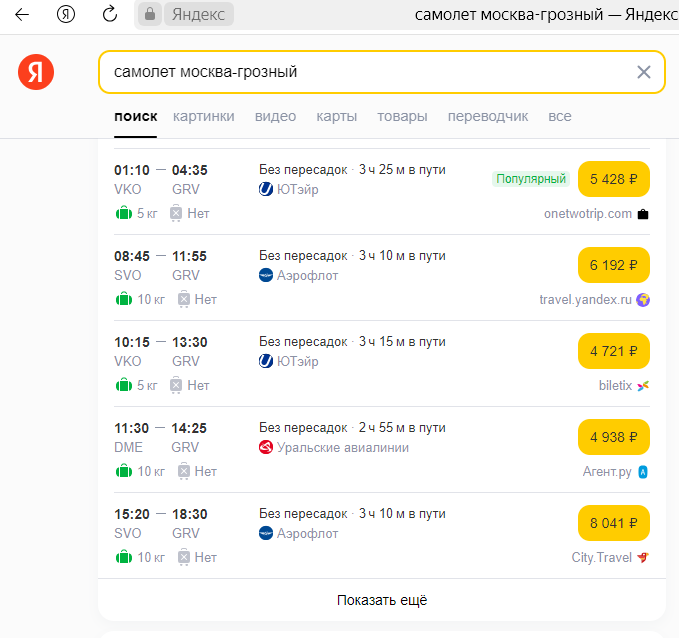Switch to the видео tab
Viewport: 679px width, 638px height.
275,116
